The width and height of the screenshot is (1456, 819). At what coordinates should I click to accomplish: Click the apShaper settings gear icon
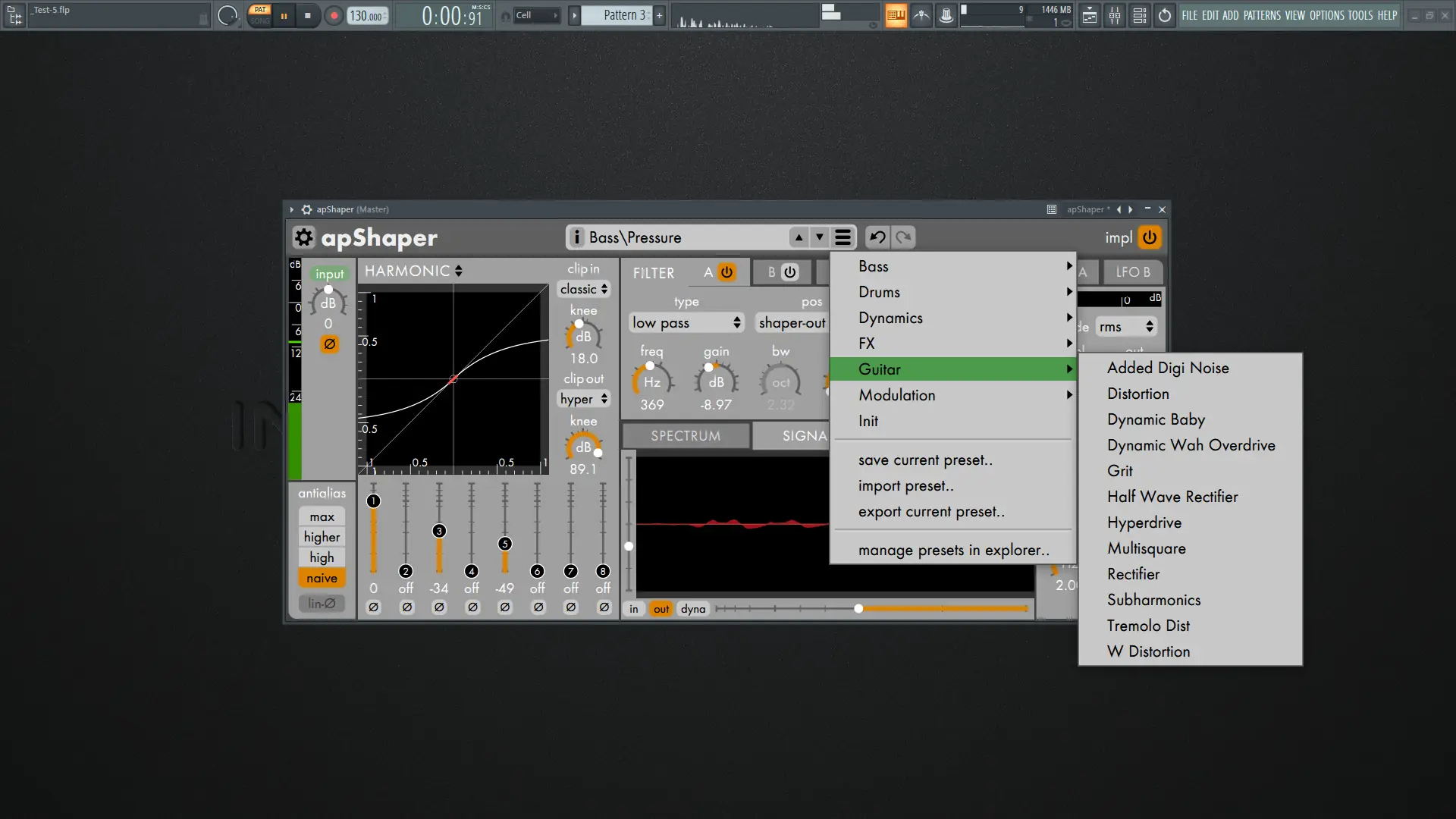pyautogui.click(x=303, y=237)
